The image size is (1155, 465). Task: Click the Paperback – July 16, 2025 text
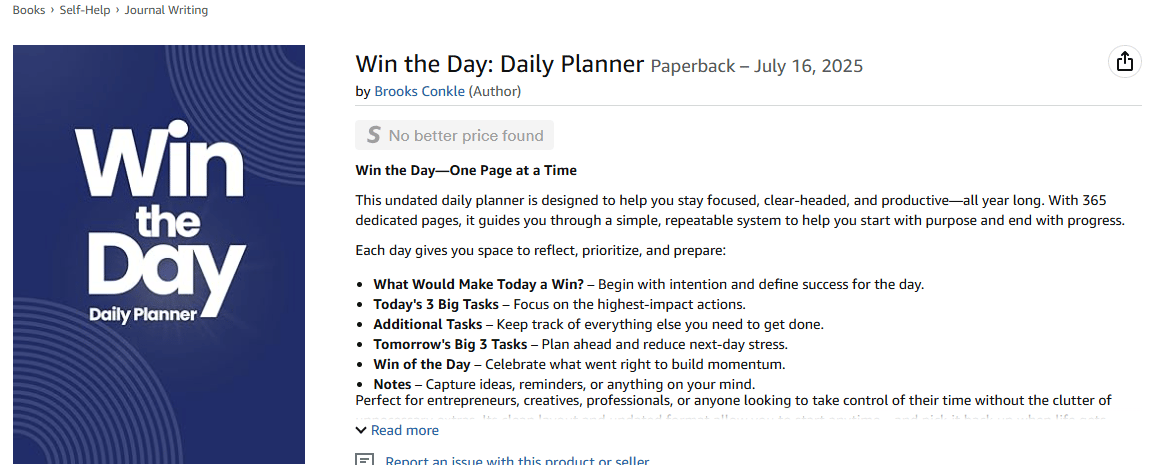point(756,66)
